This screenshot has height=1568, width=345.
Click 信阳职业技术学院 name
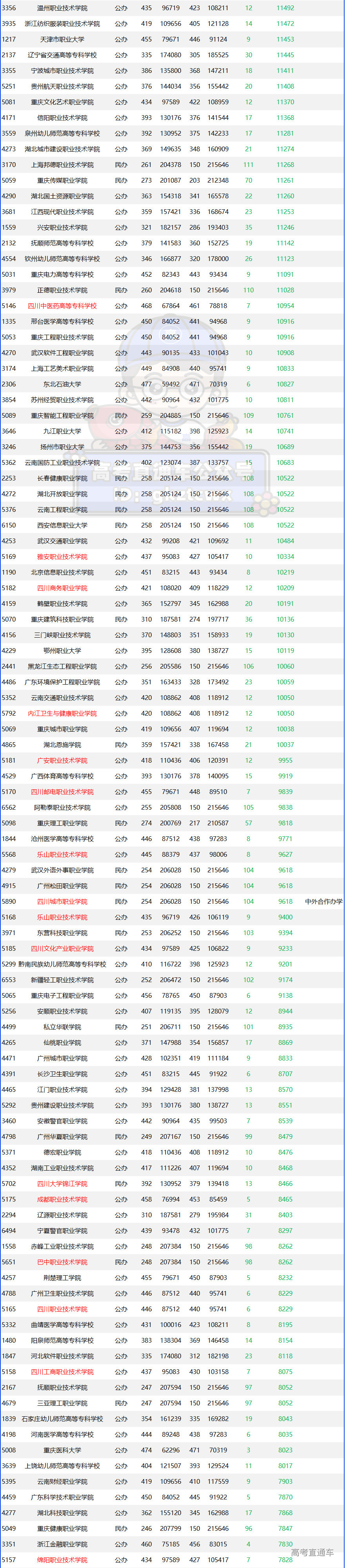pyautogui.click(x=62, y=118)
